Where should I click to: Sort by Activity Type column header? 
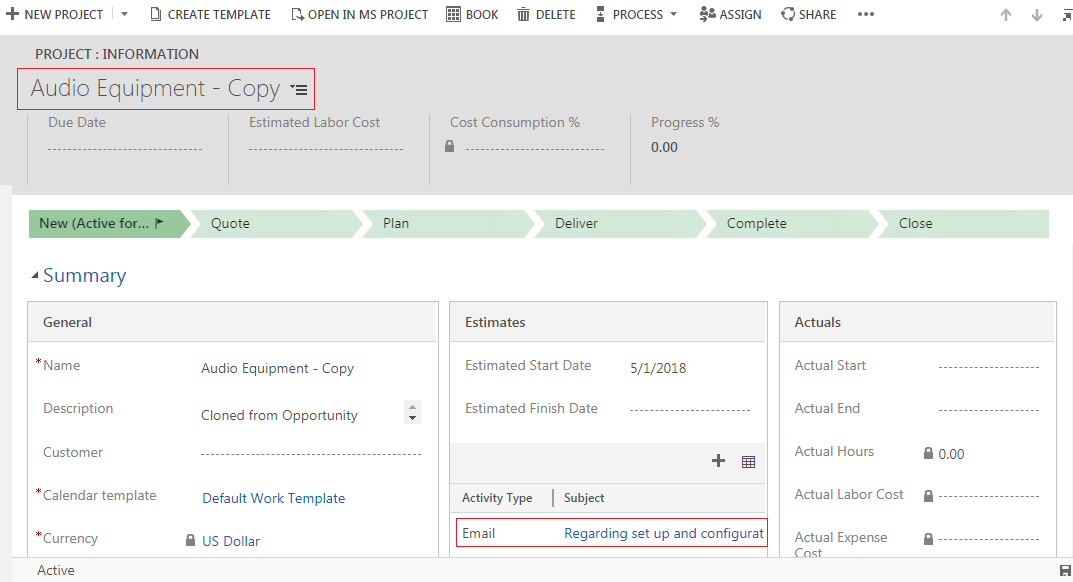[497, 498]
